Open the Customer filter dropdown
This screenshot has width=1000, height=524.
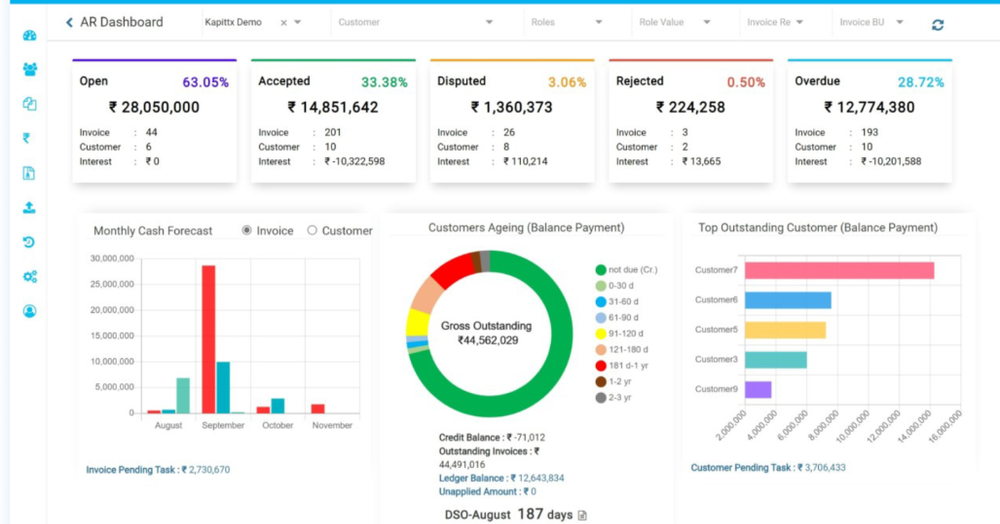point(415,22)
